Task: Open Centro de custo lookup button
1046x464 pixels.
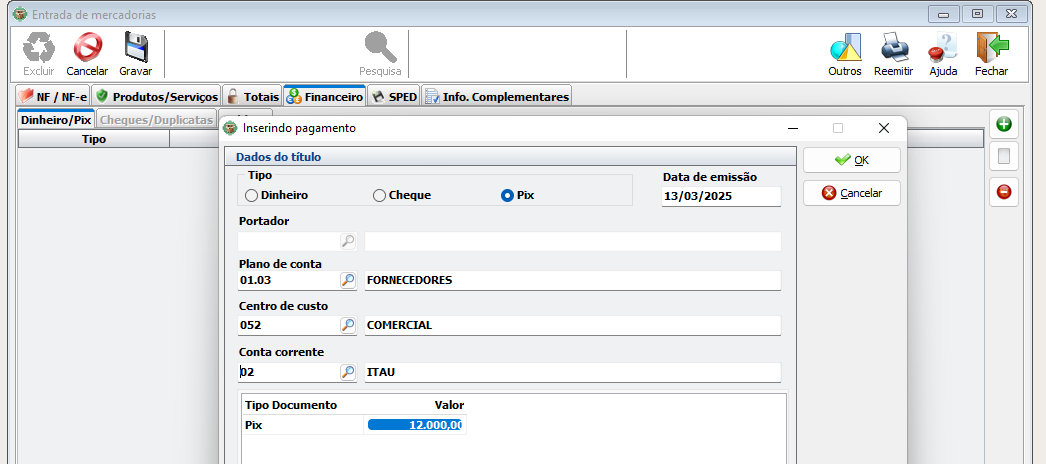Action: 348,325
